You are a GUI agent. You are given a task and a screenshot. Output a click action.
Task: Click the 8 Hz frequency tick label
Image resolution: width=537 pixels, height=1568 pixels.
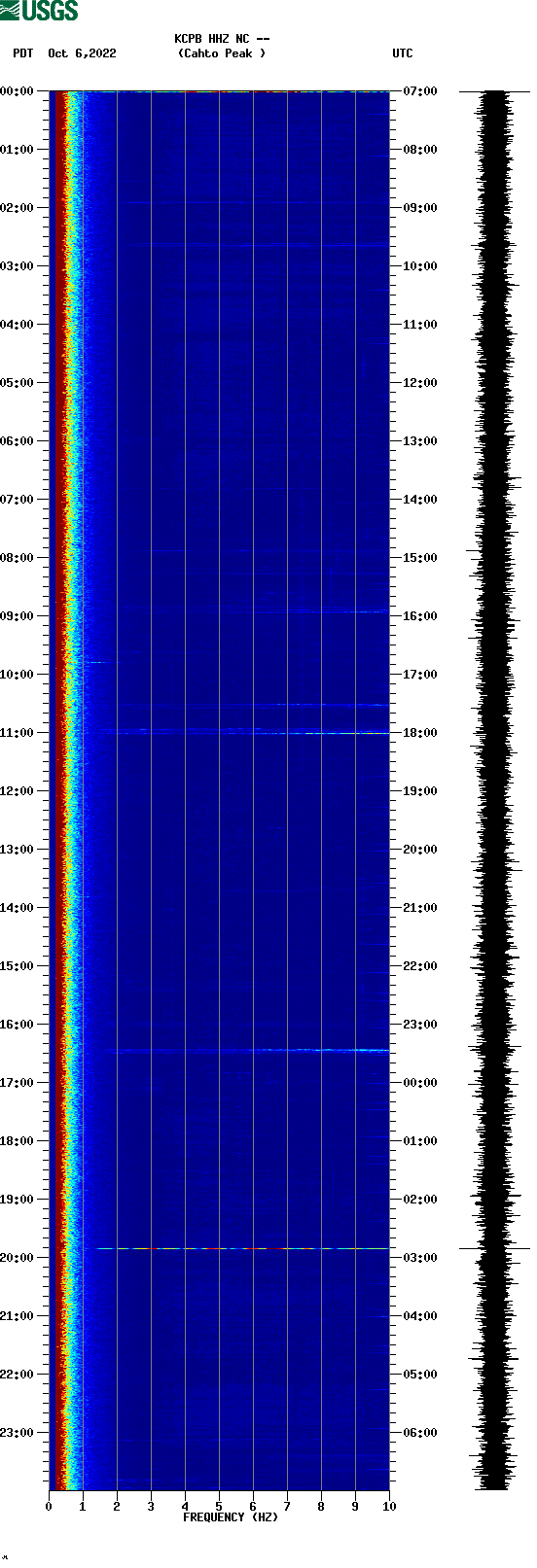pos(321,1507)
